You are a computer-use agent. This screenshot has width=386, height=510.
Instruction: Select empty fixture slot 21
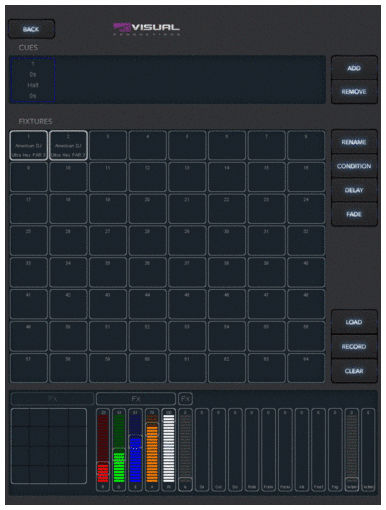tap(187, 209)
